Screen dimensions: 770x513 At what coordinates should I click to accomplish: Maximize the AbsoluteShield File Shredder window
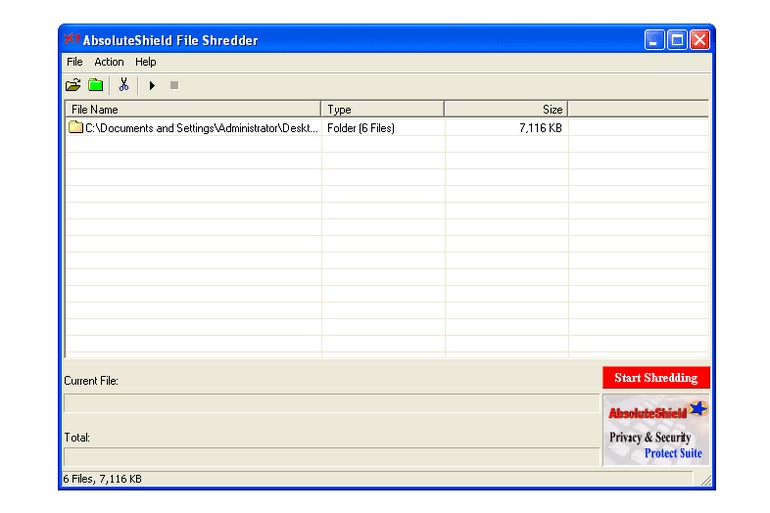[677, 40]
